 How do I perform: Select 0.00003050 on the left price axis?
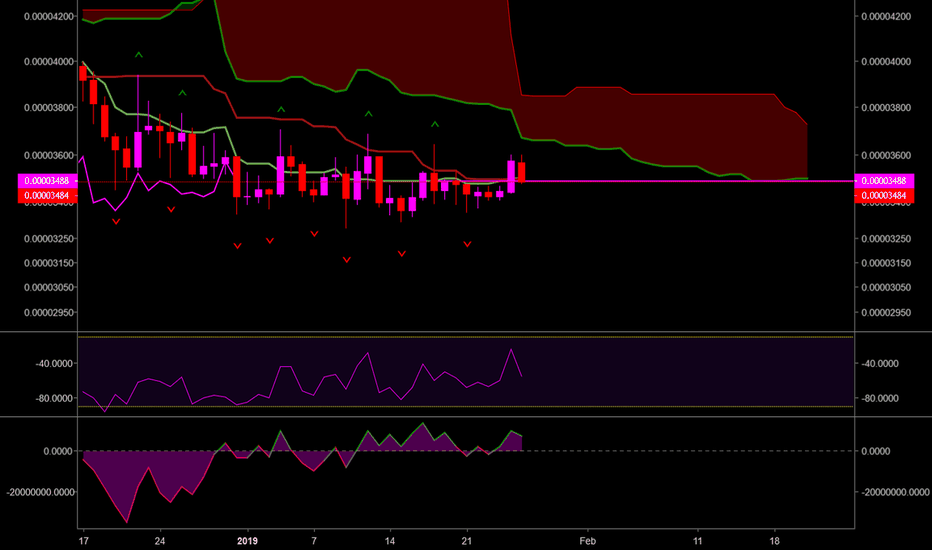[49, 288]
